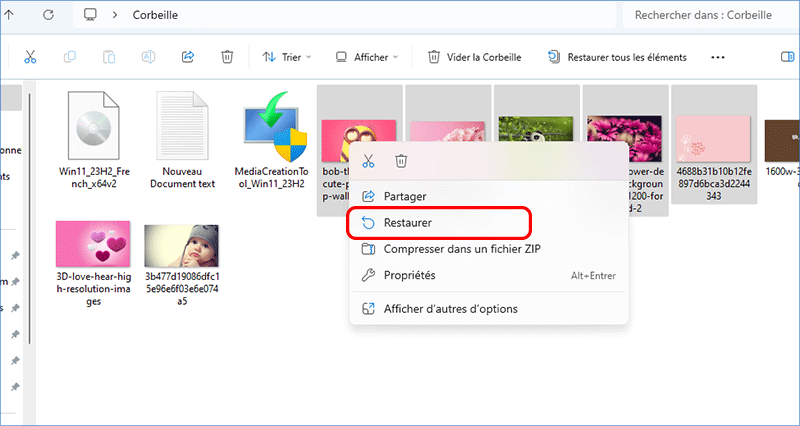Click Afficher d'autres options entry
Screen dimensions: 800x426
click(x=450, y=309)
